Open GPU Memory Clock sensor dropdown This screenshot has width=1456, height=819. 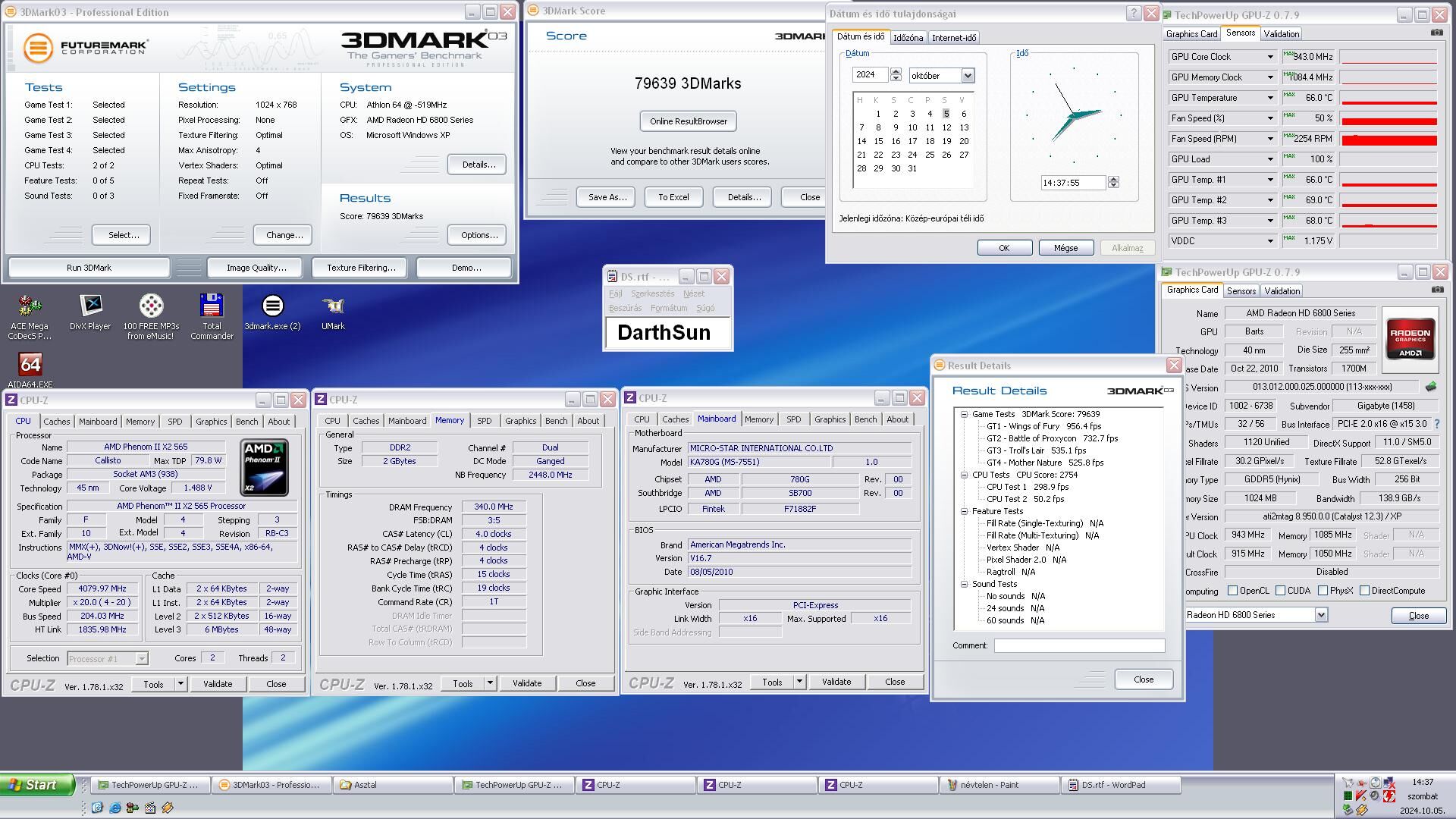(1270, 77)
